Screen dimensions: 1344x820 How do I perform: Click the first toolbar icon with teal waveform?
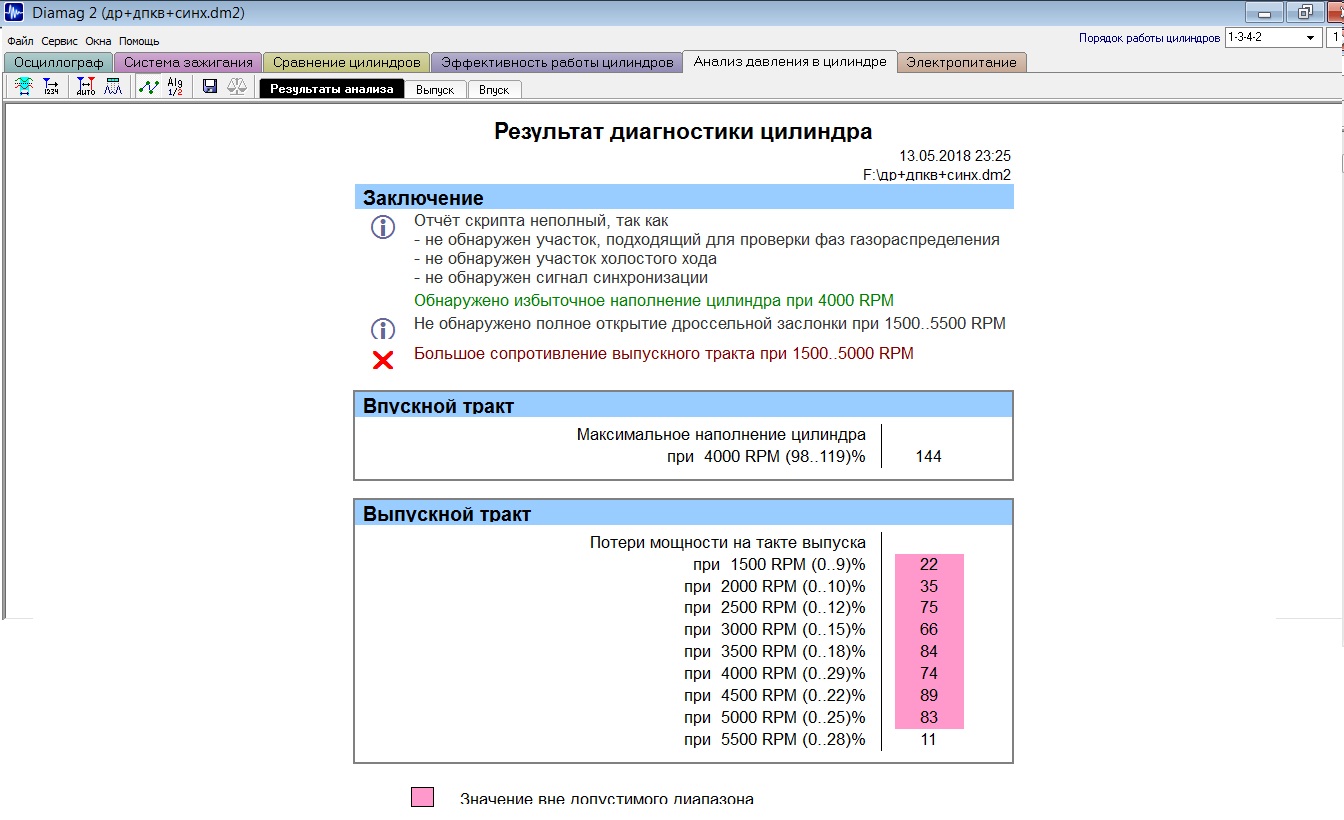pyautogui.click(x=23, y=88)
